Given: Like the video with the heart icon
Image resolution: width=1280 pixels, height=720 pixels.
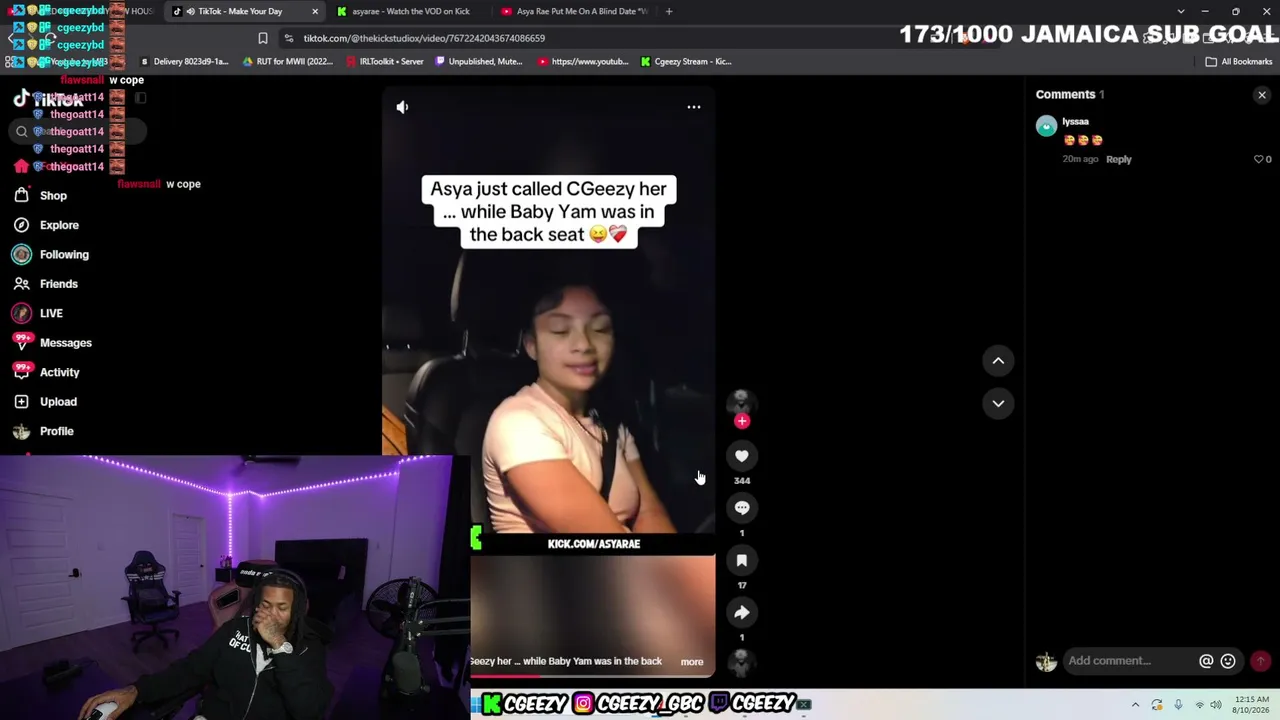Looking at the screenshot, I should [x=742, y=456].
